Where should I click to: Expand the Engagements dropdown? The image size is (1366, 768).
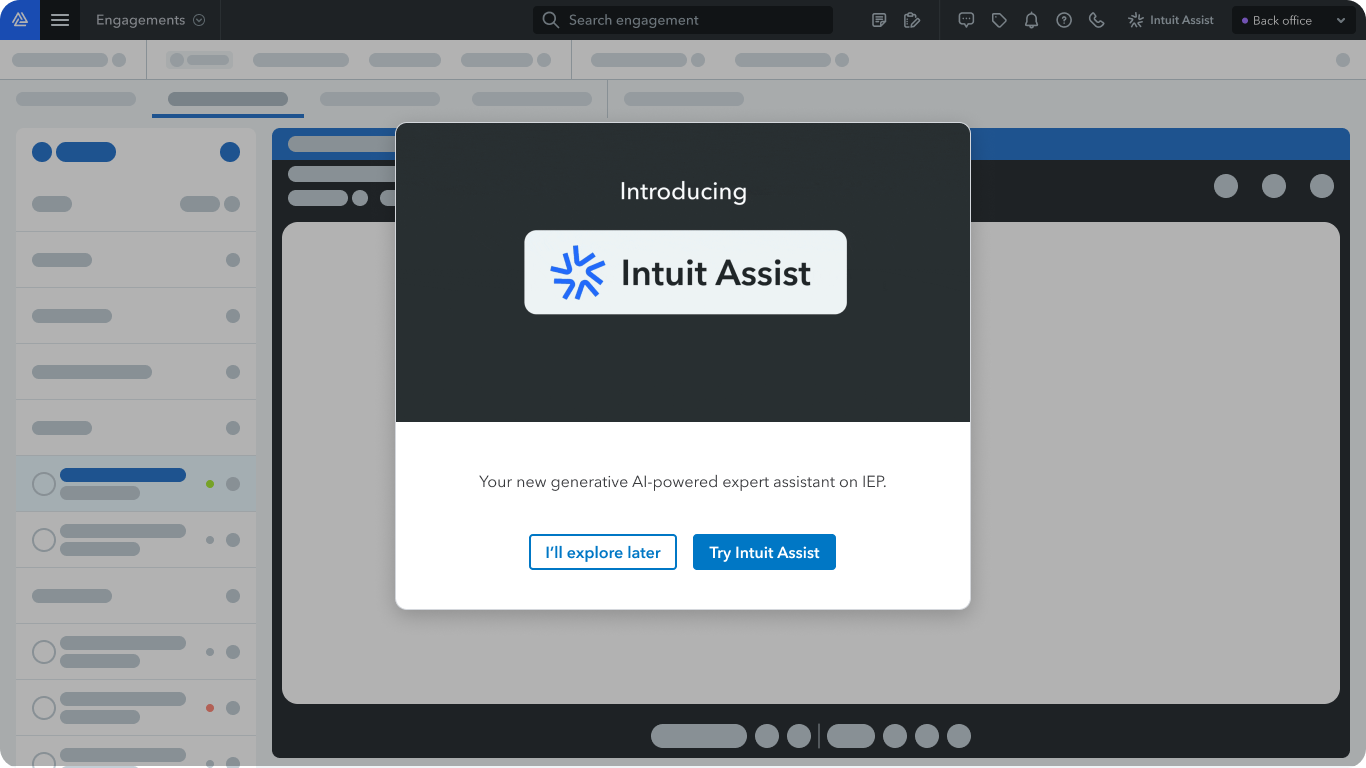(150, 20)
